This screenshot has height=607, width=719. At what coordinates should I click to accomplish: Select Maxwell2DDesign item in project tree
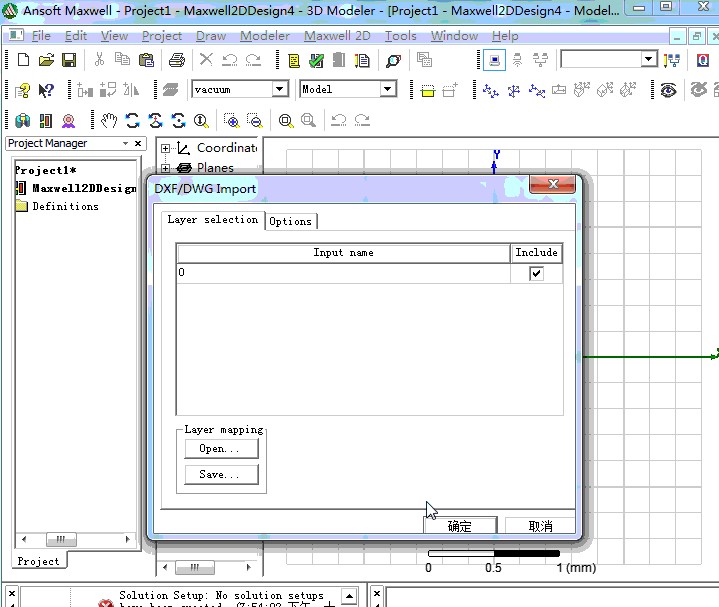(x=84, y=188)
